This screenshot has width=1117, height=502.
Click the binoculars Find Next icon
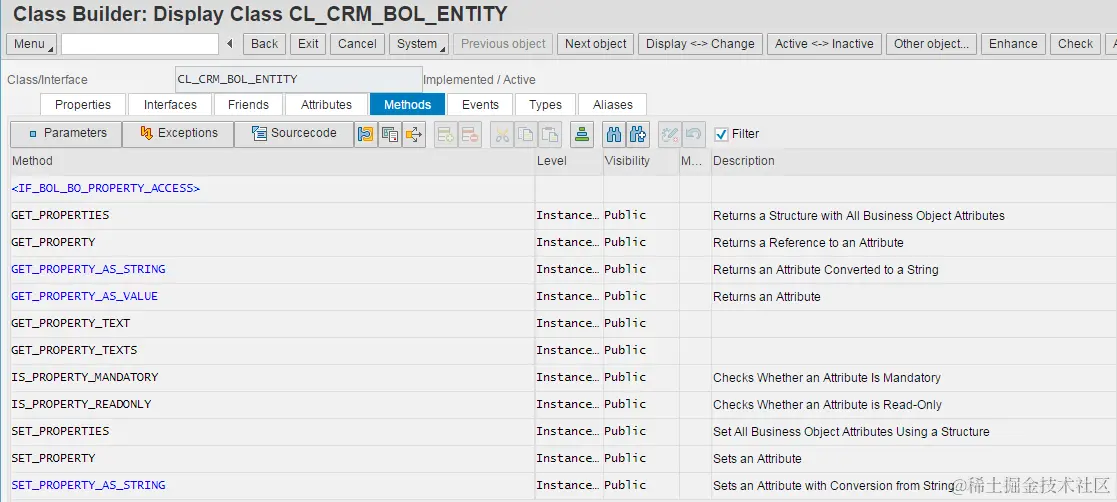coord(638,134)
